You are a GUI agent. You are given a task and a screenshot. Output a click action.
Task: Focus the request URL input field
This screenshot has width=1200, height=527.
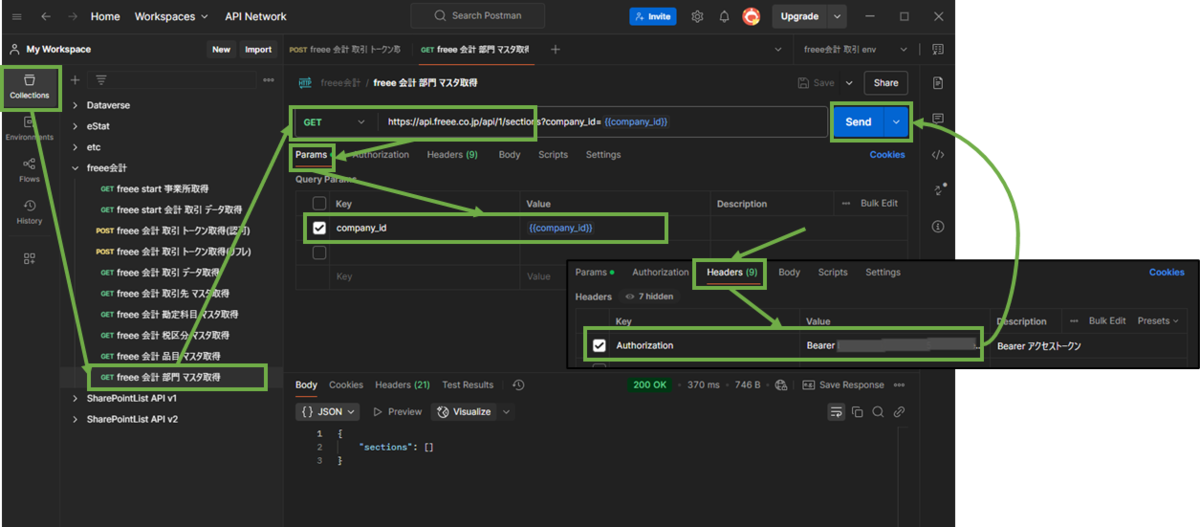coord(602,122)
